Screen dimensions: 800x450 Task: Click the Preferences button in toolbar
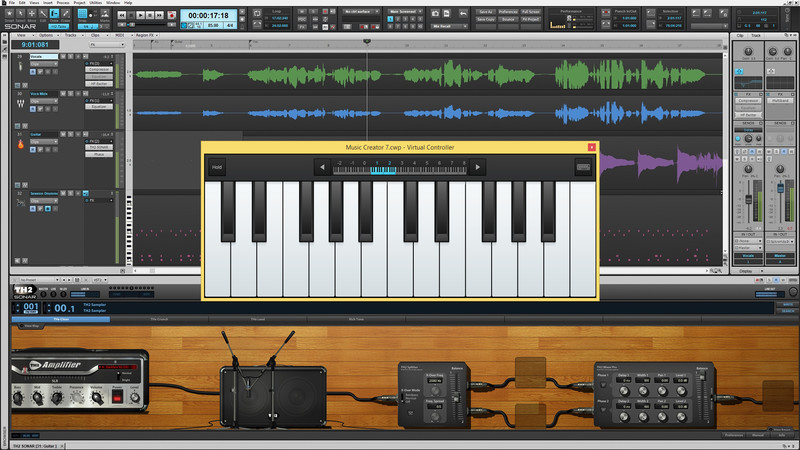[x=508, y=12]
